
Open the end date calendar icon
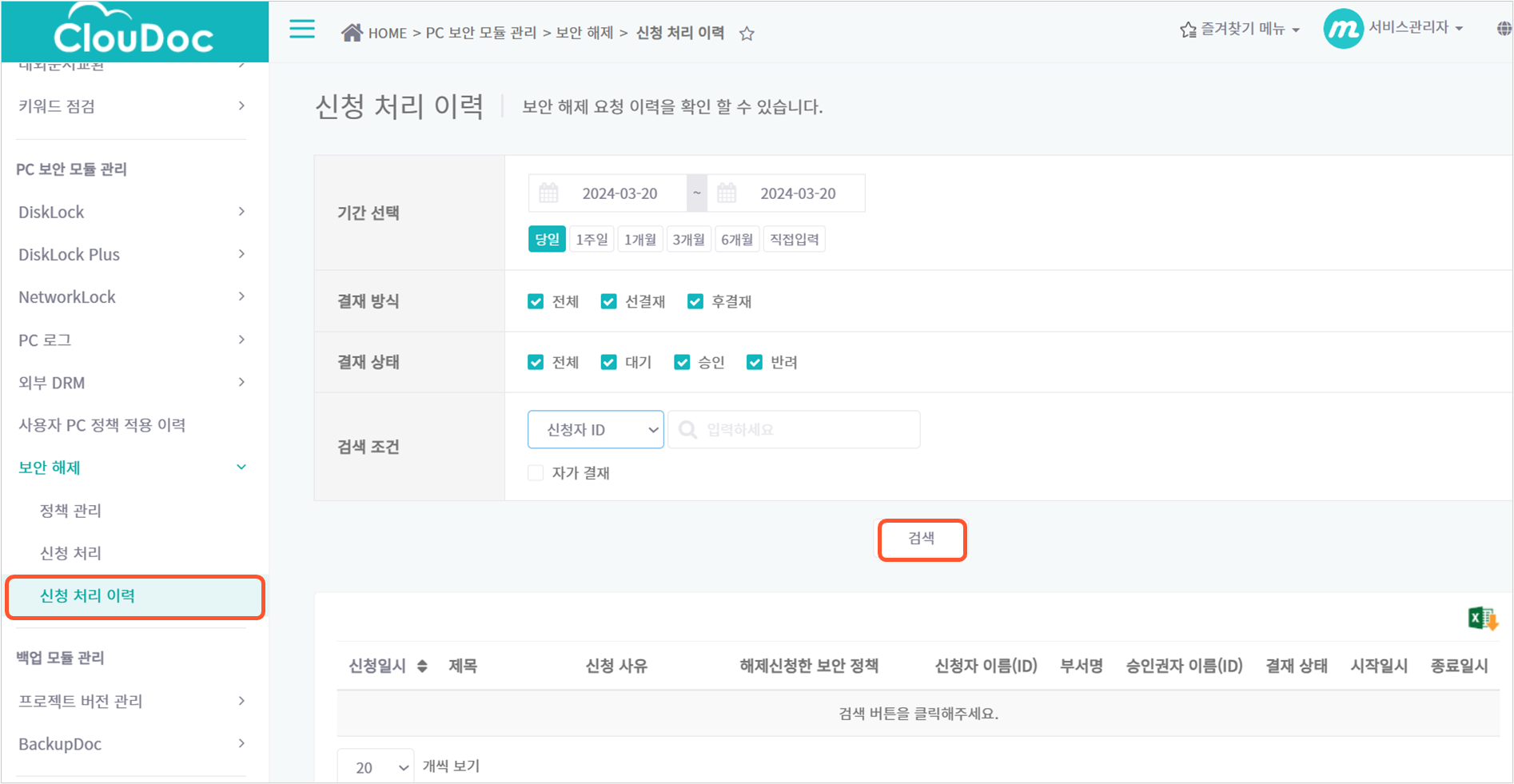[x=727, y=193]
